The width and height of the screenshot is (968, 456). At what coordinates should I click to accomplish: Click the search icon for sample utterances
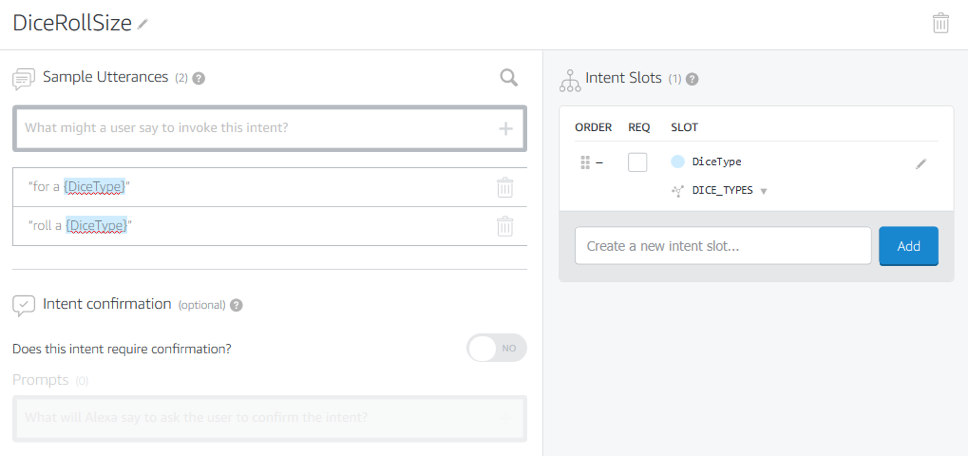509,77
